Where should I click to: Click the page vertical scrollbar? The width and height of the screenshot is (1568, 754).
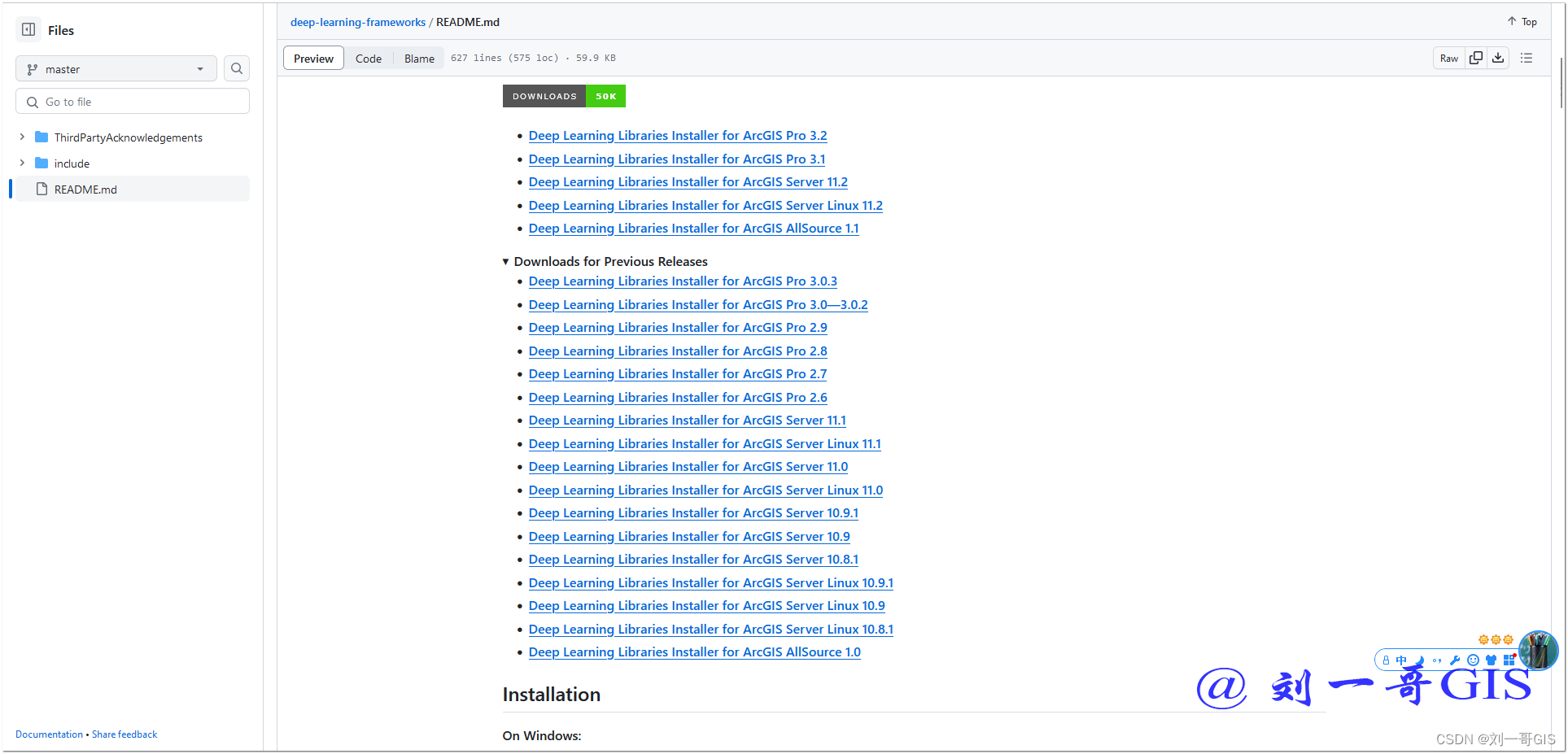1561,81
